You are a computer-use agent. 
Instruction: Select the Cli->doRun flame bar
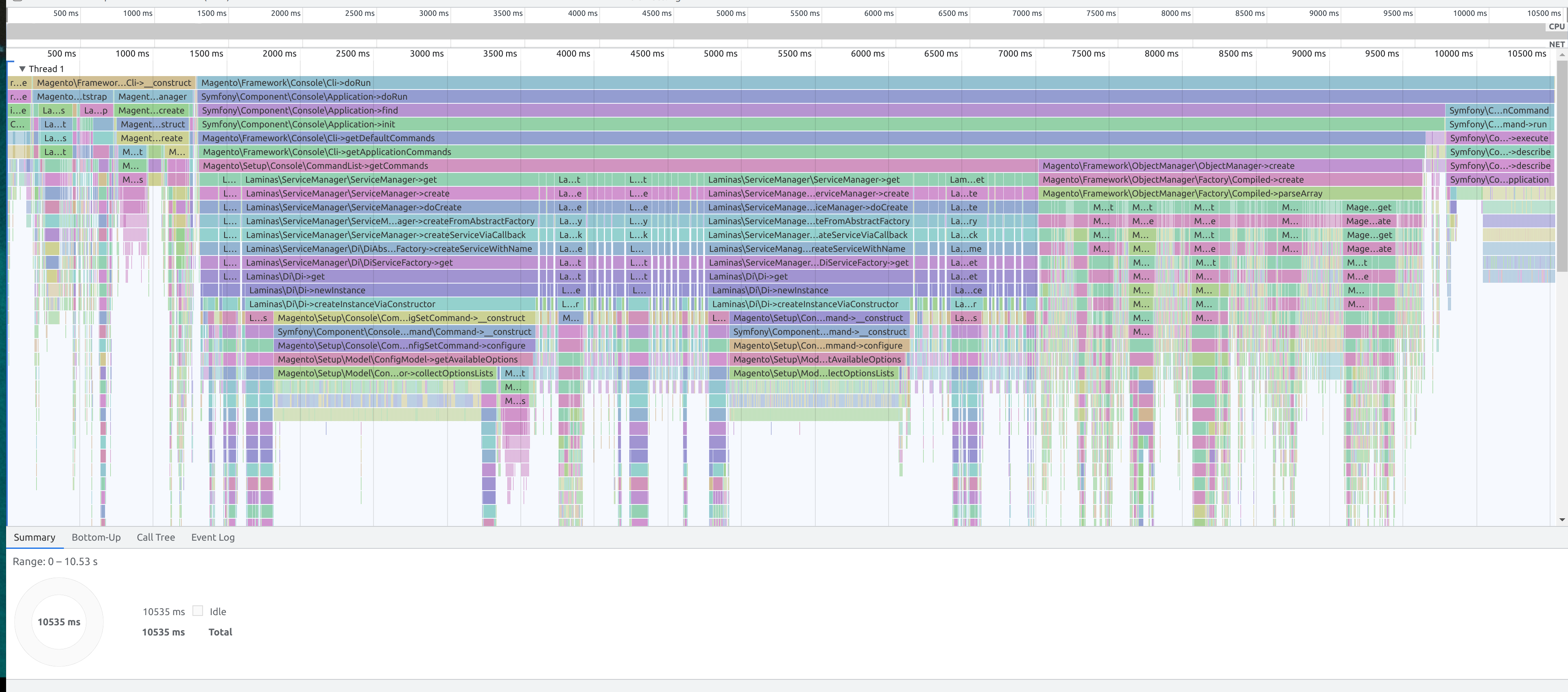point(286,83)
